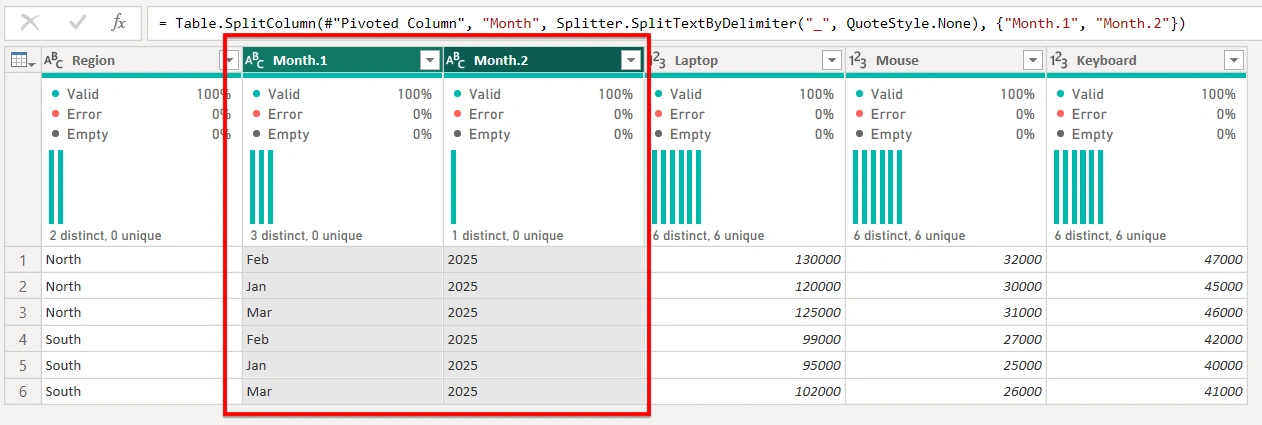Image resolution: width=1262 pixels, height=425 pixels.
Task: Click the ABC type icon of Region column
Action: tap(55, 61)
